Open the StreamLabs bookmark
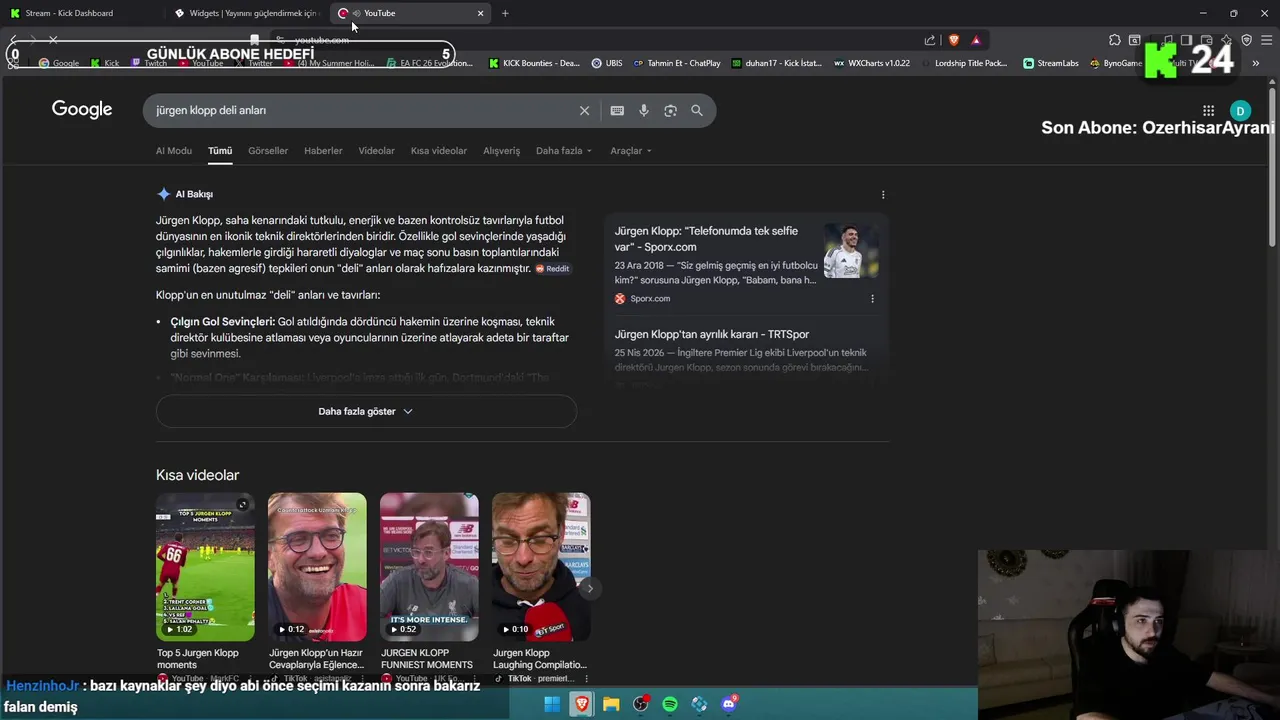This screenshot has height=720, width=1280. click(x=1051, y=63)
